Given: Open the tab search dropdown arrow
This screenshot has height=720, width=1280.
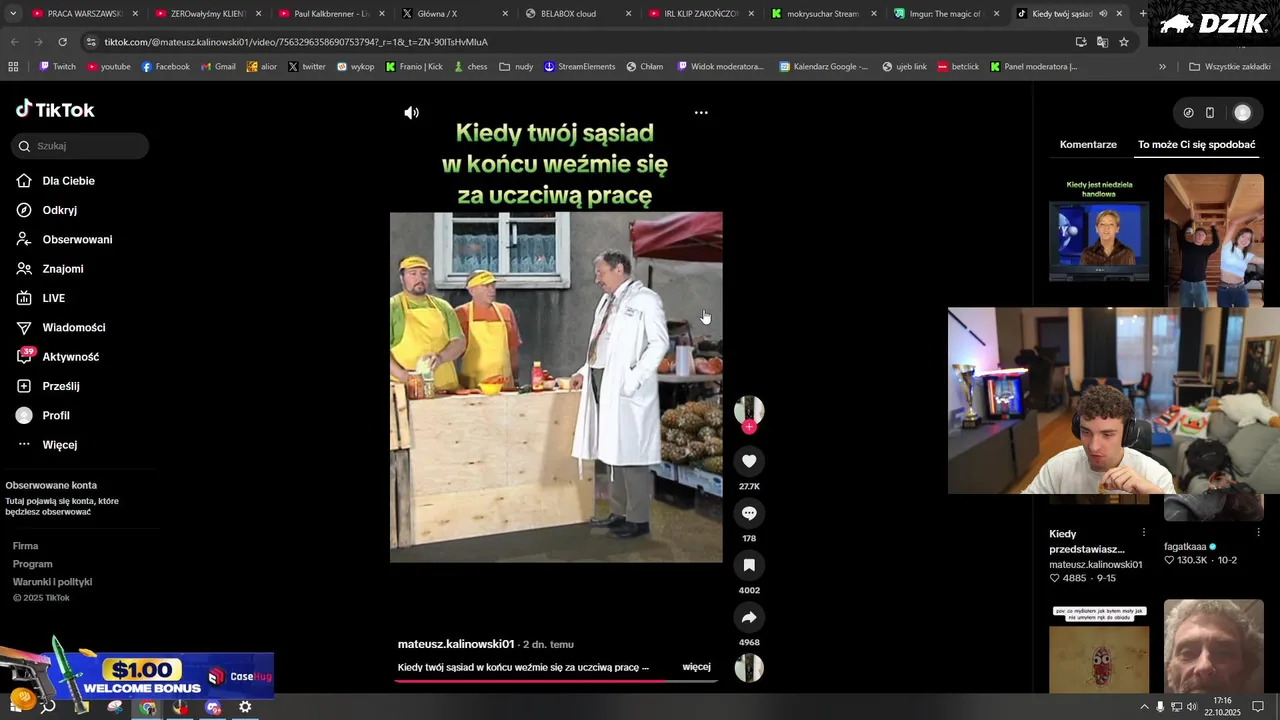Looking at the screenshot, I should coord(13,14).
